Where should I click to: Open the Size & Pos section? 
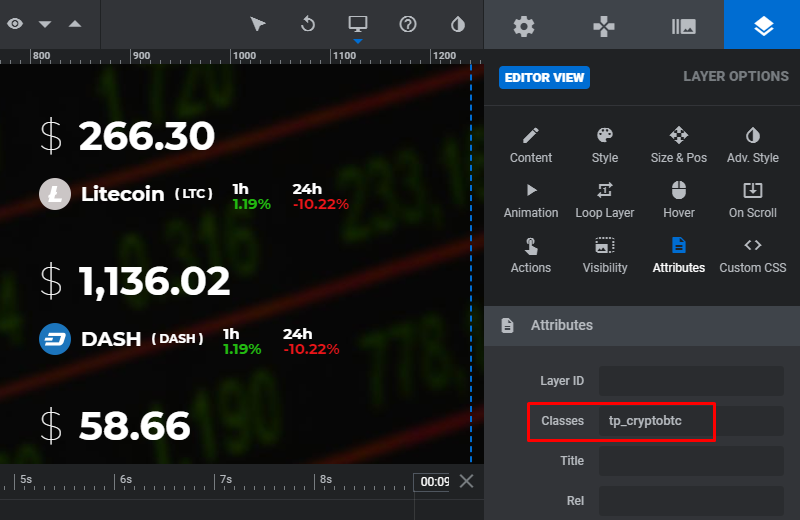pos(679,145)
